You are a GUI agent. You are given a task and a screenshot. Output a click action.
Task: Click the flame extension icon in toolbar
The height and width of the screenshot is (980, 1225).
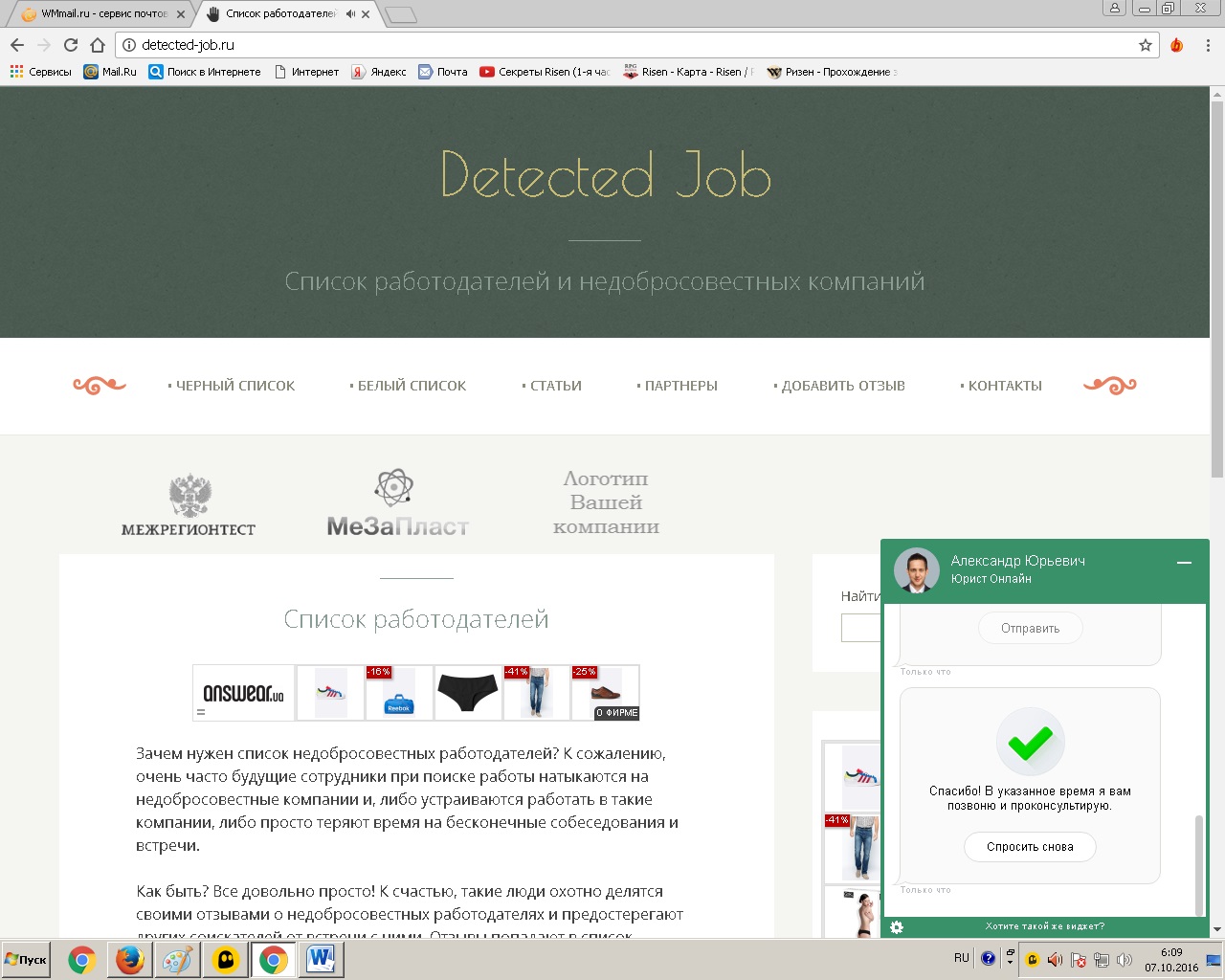coord(1177,45)
